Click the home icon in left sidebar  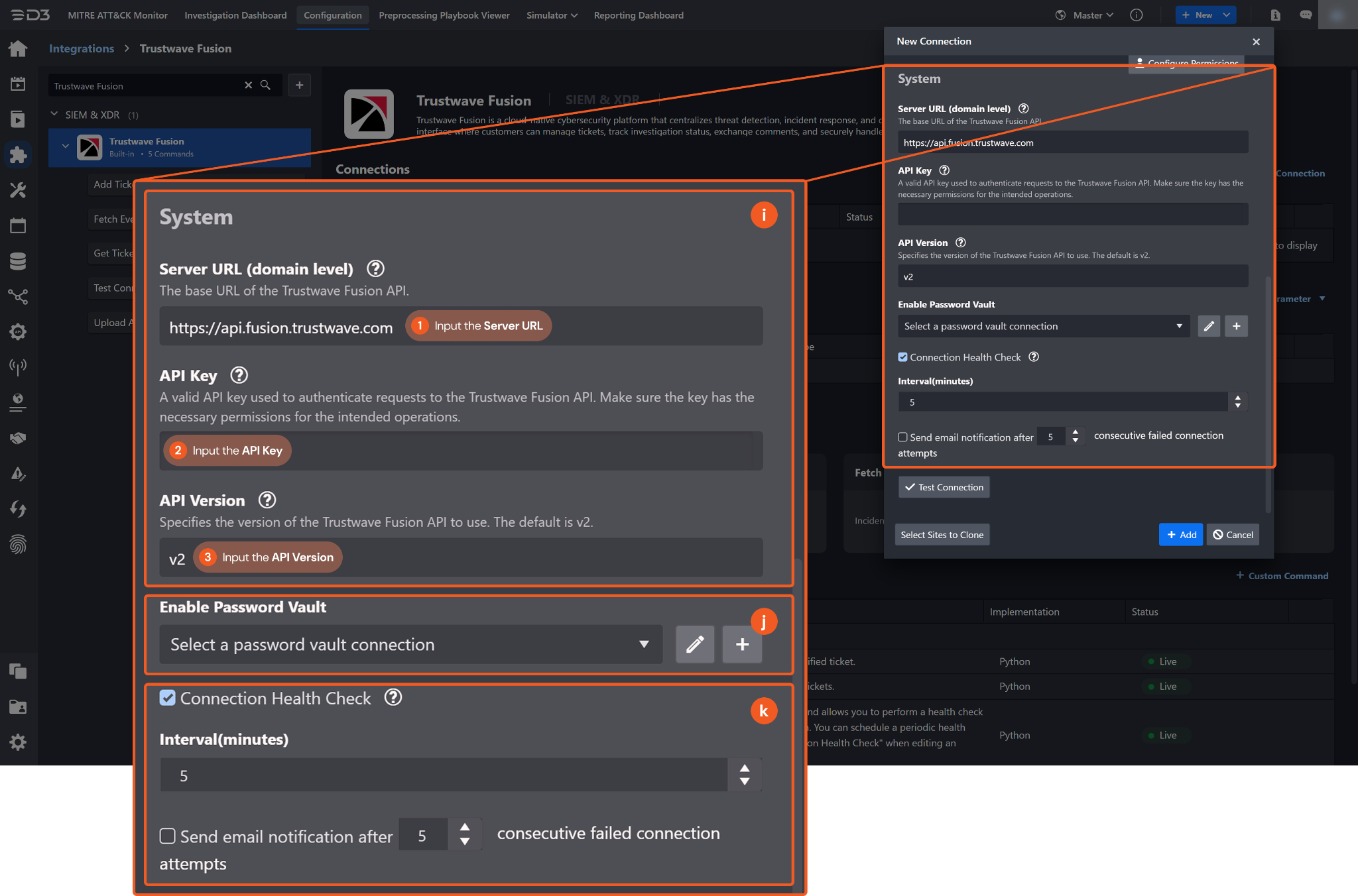click(x=18, y=48)
